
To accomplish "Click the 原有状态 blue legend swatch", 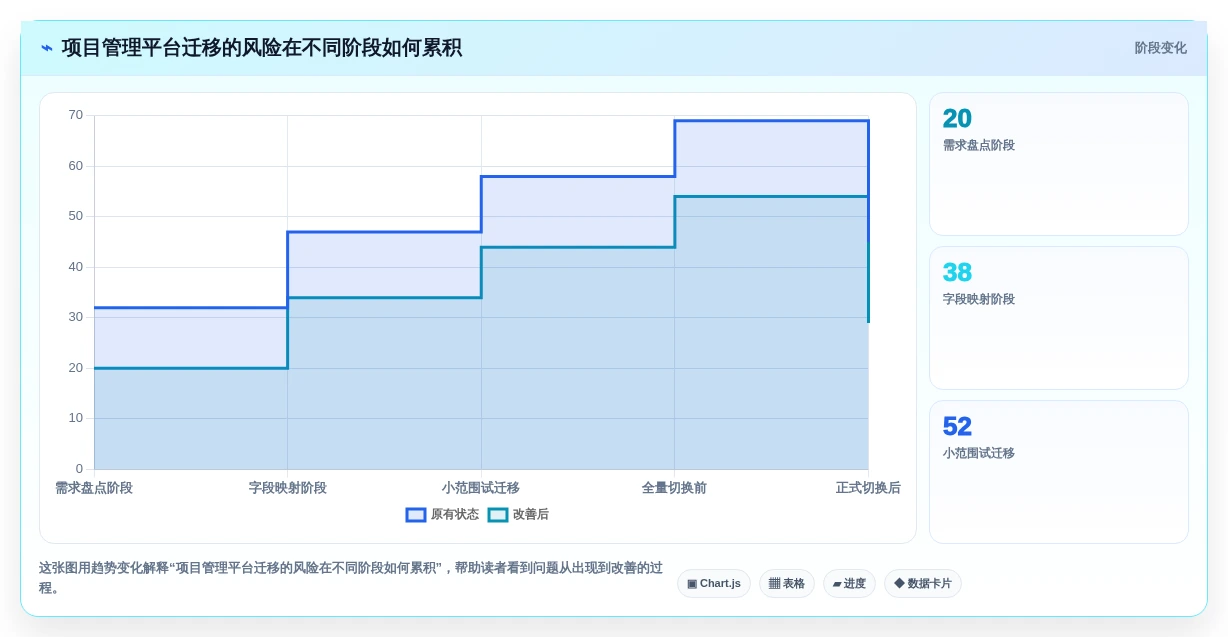I will pyautogui.click(x=416, y=515).
